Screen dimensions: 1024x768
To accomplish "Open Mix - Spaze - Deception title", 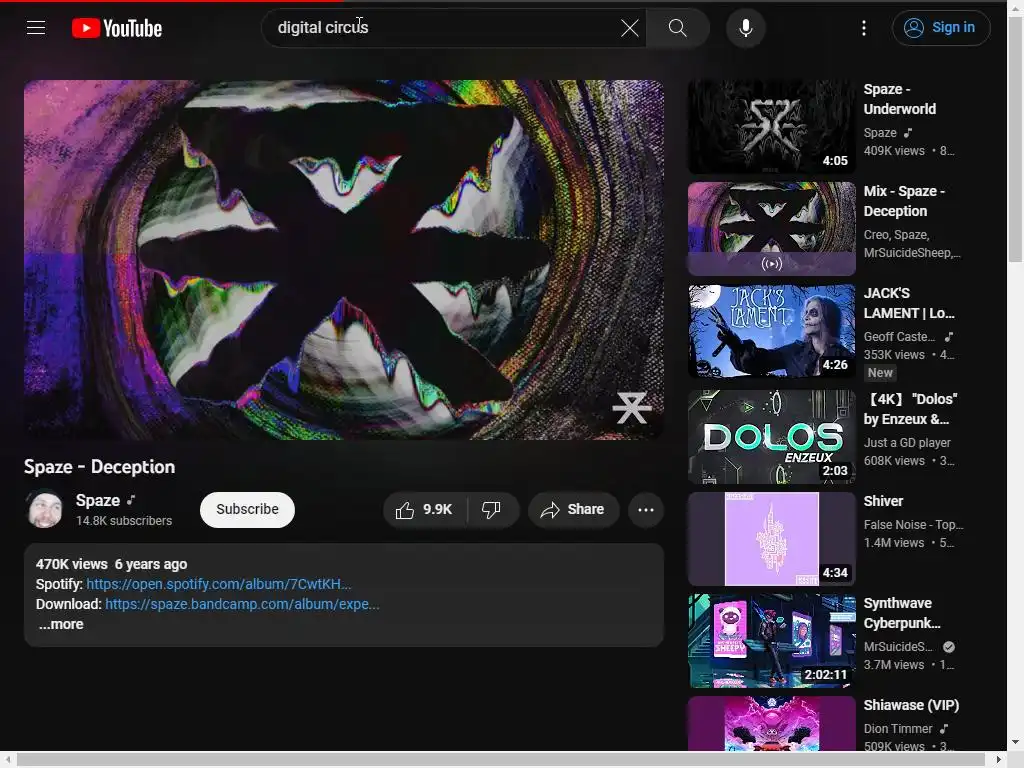I will point(904,201).
